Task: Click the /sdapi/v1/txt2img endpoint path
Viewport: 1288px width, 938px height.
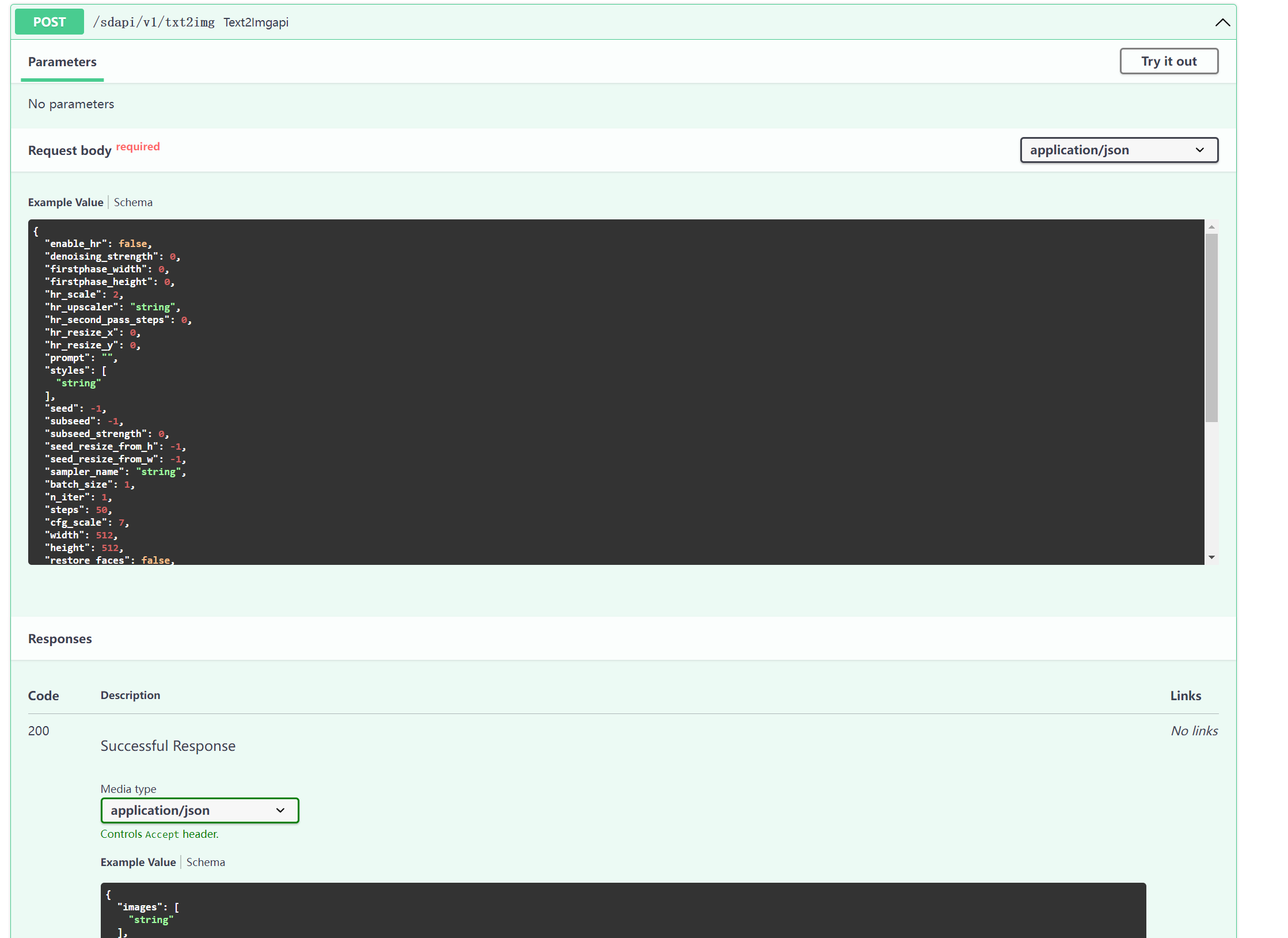Action: (x=154, y=22)
